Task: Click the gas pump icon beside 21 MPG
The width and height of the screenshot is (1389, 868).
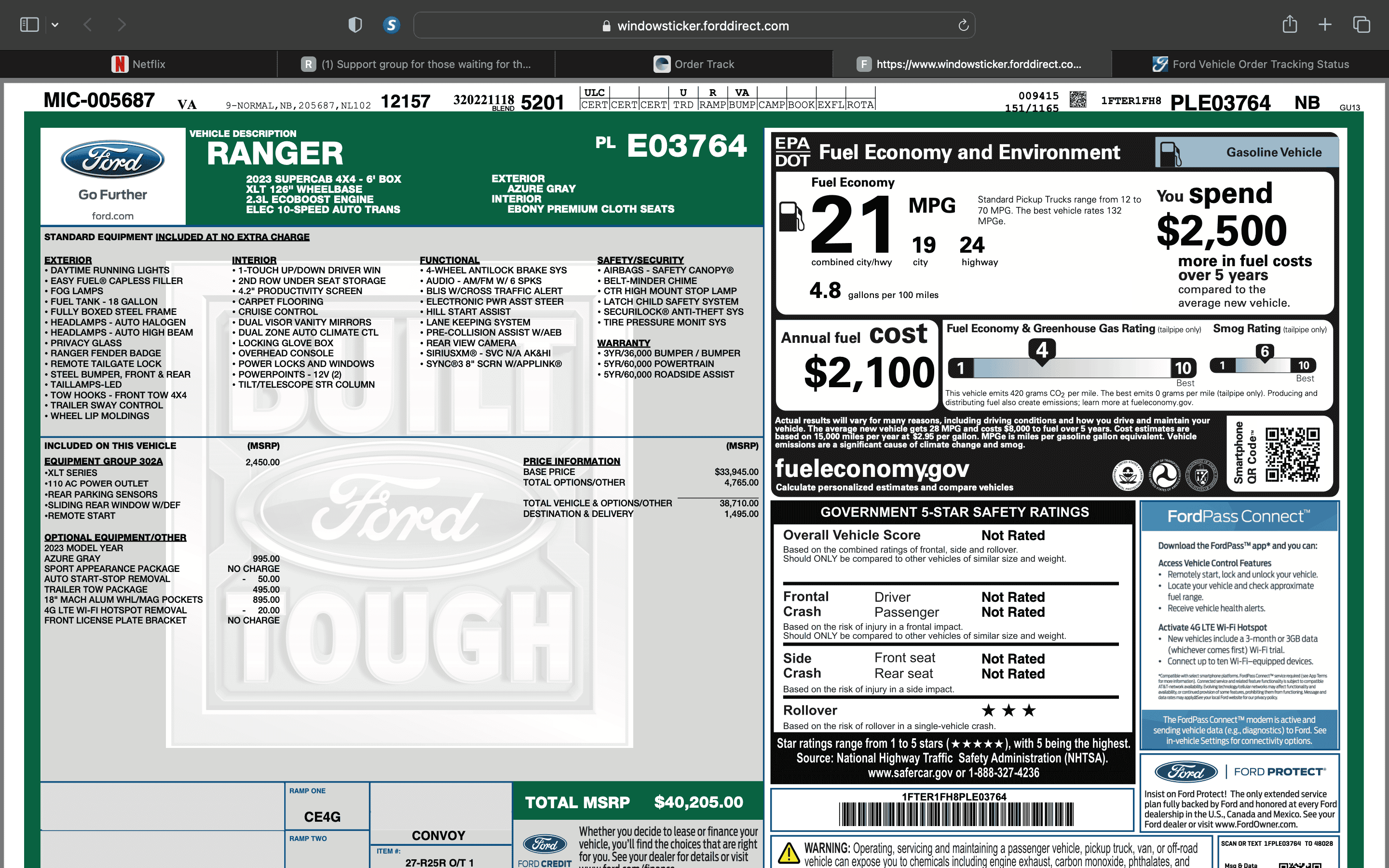Action: (x=791, y=217)
